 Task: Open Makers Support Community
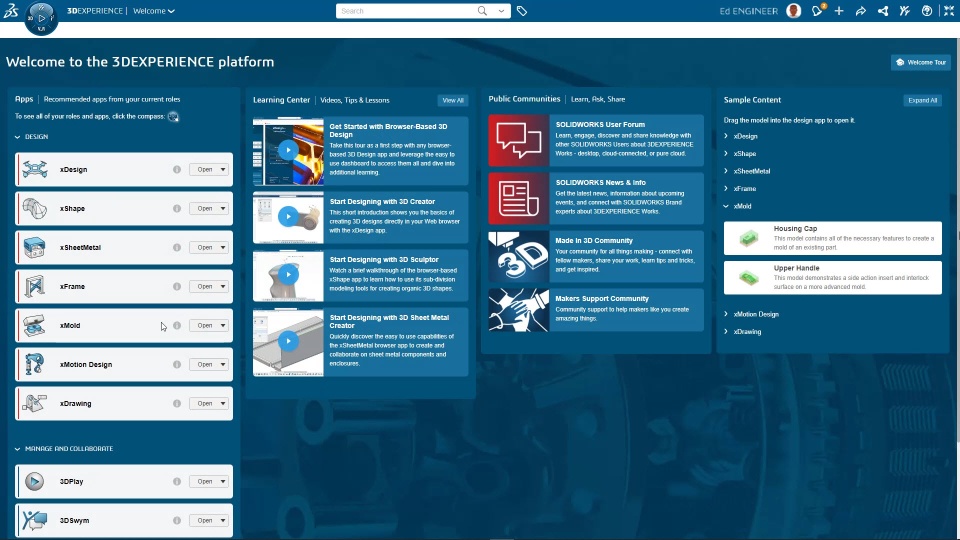click(x=596, y=310)
